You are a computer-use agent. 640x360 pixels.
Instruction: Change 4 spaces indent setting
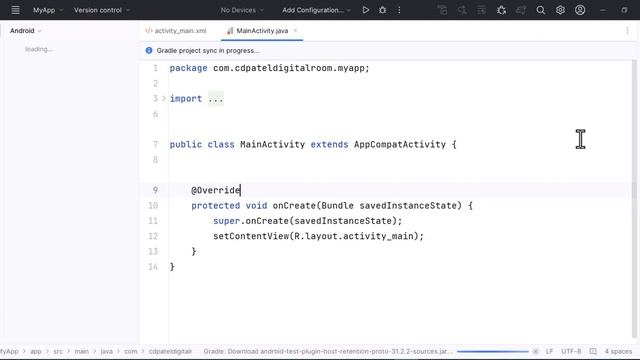(618, 351)
